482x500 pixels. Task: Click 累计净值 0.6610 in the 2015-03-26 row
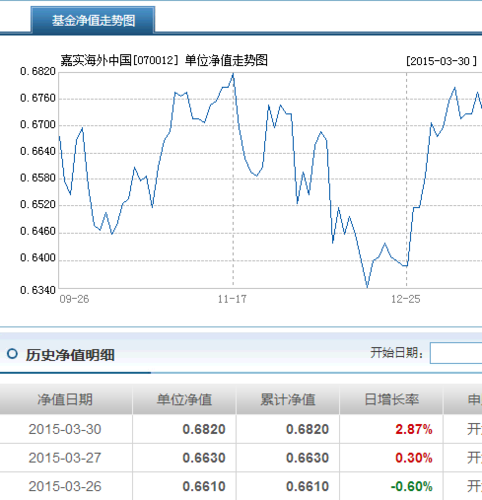point(308,486)
